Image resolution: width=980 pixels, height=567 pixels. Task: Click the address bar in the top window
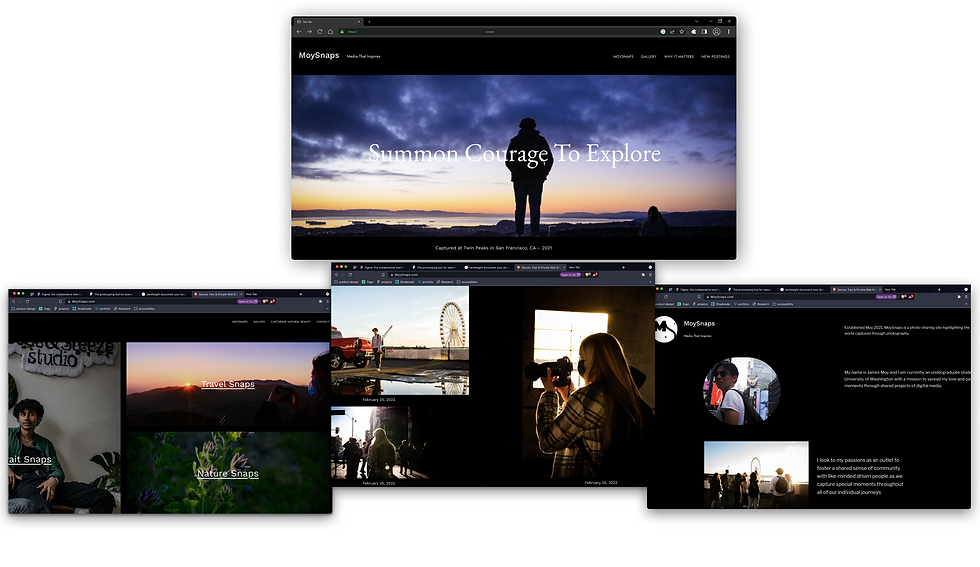(500, 31)
